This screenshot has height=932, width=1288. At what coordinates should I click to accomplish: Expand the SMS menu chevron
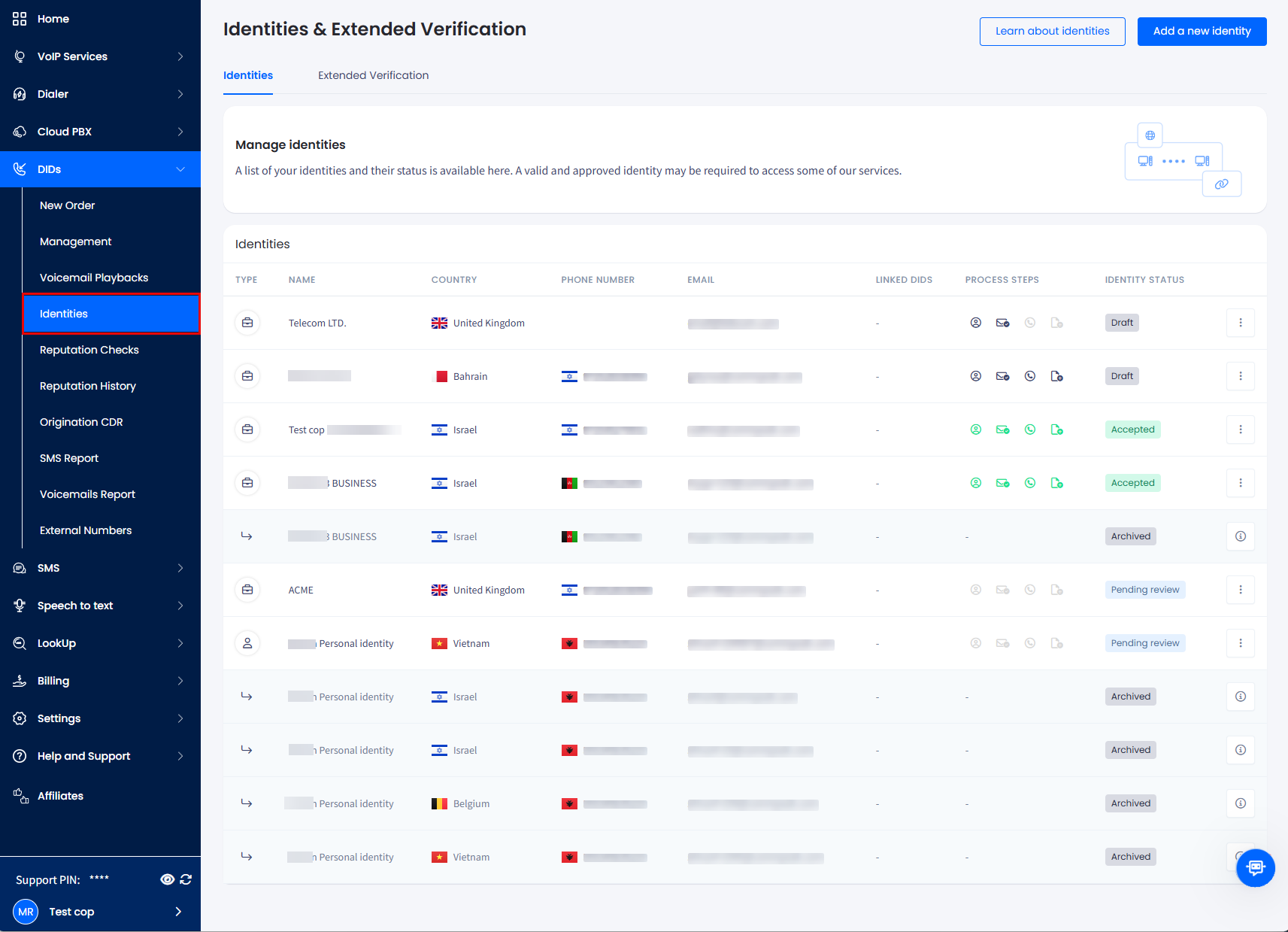pos(180,568)
